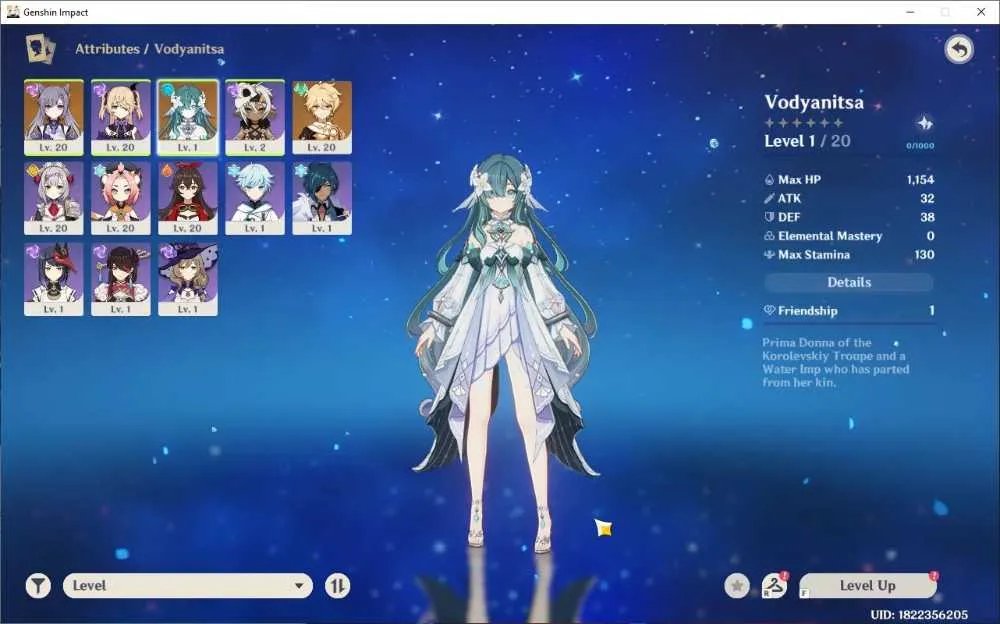The width and height of the screenshot is (1000, 624).
Task: Click the return arrow button
Action: pyautogui.click(x=959, y=49)
